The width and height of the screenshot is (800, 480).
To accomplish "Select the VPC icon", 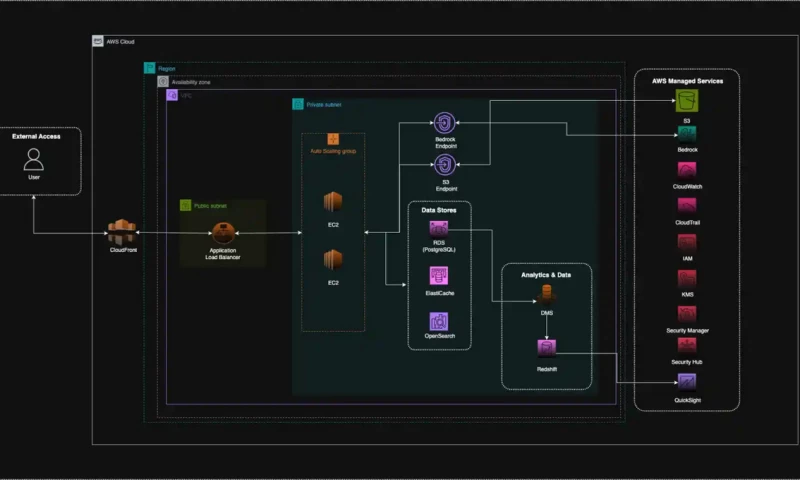I will point(172,95).
